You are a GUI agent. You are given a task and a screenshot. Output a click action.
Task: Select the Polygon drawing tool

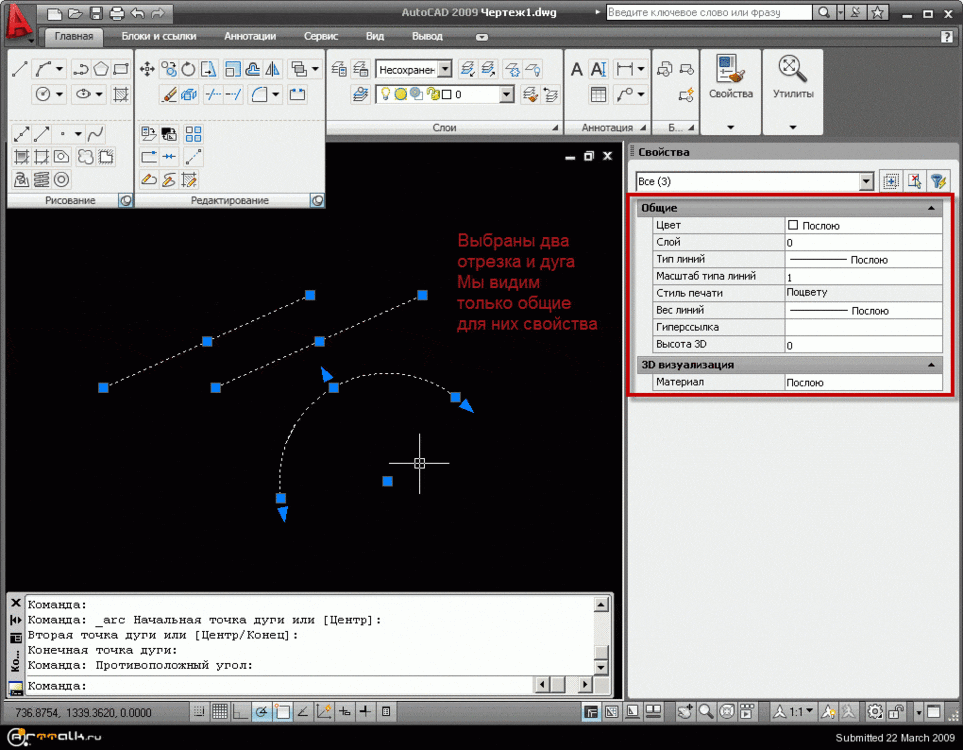click(x=101, y=69)
